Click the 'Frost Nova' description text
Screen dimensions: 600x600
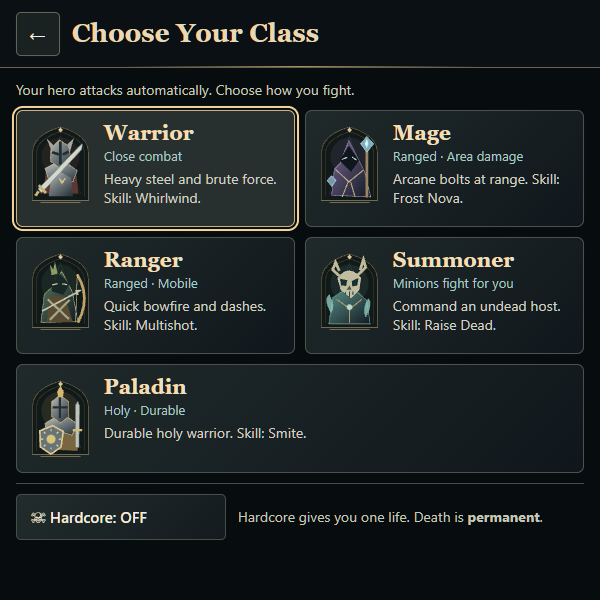coord(428,198)
